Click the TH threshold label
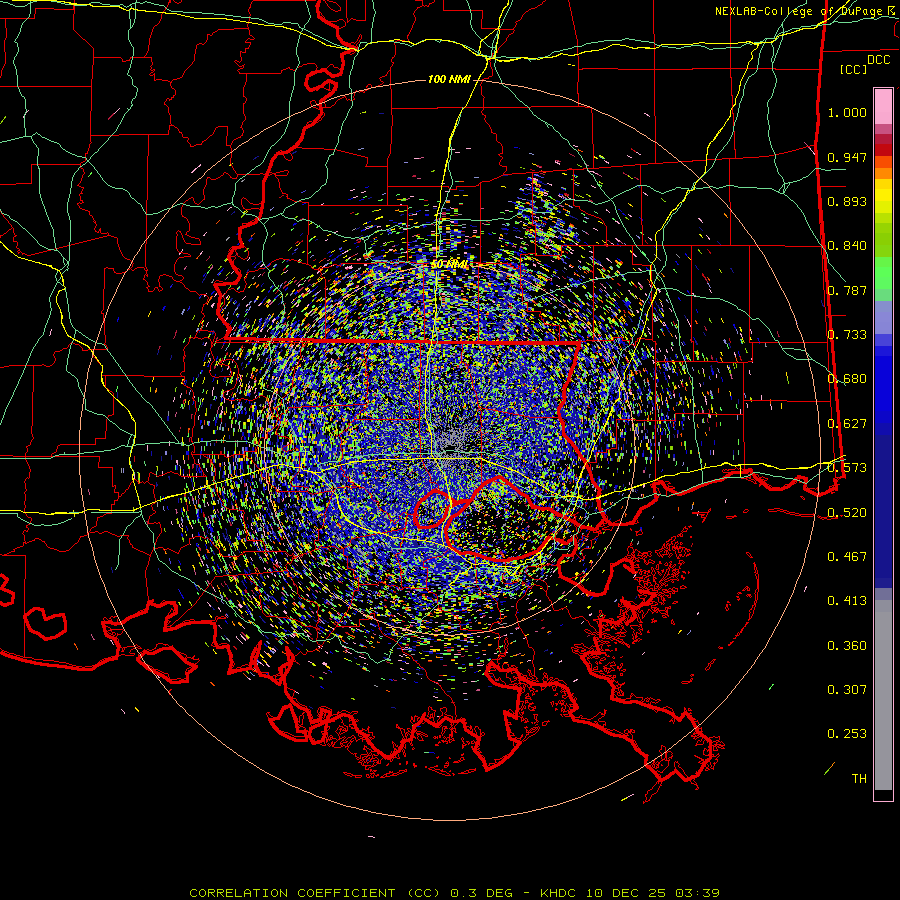 click(859, 779)
